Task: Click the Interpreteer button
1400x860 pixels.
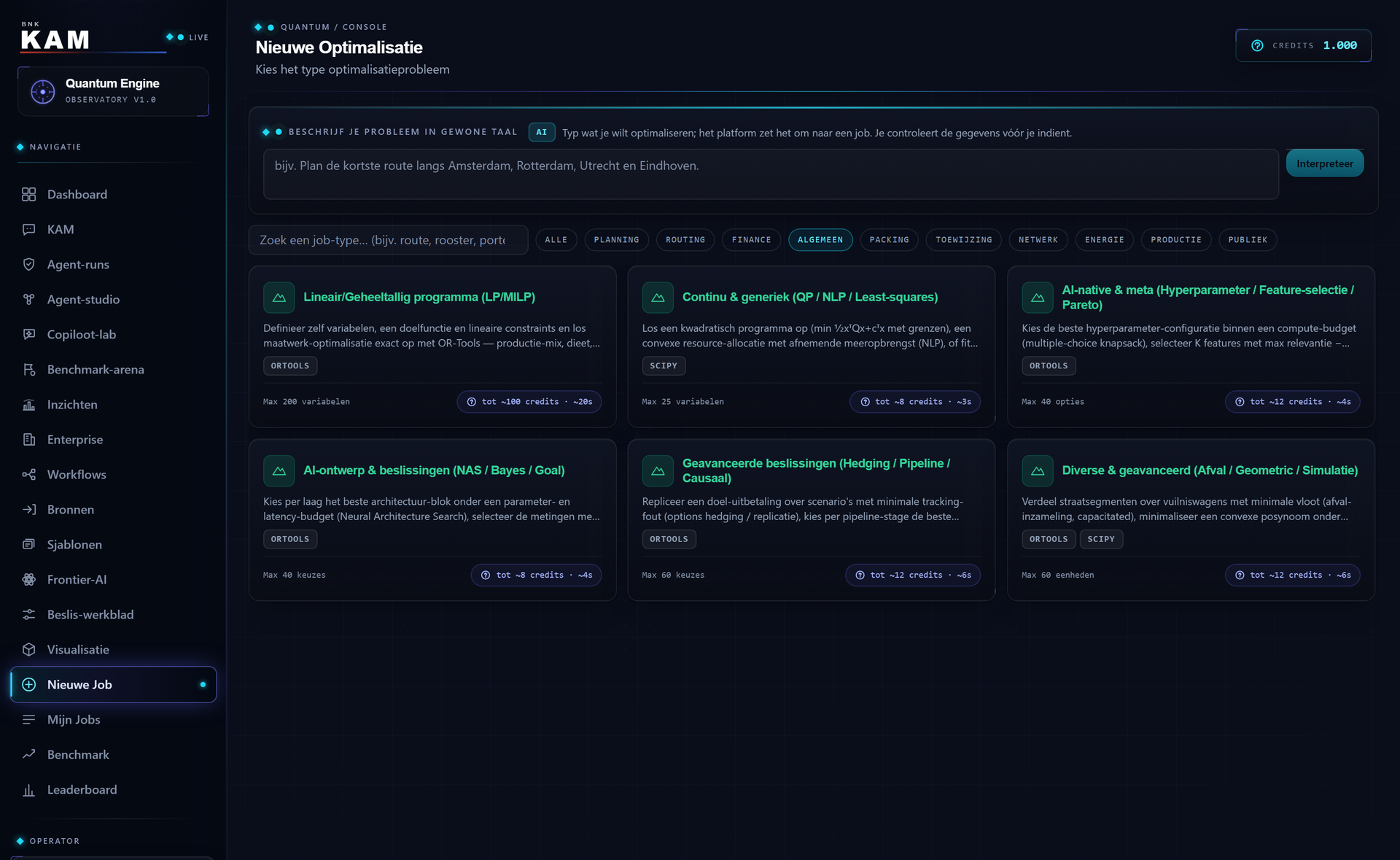Action: 1324,163
